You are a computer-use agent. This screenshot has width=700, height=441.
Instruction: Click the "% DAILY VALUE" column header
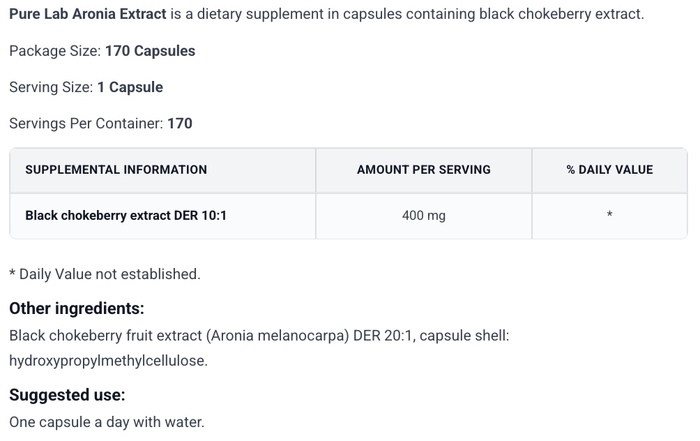pyautogui.click(x=609, y=170)
